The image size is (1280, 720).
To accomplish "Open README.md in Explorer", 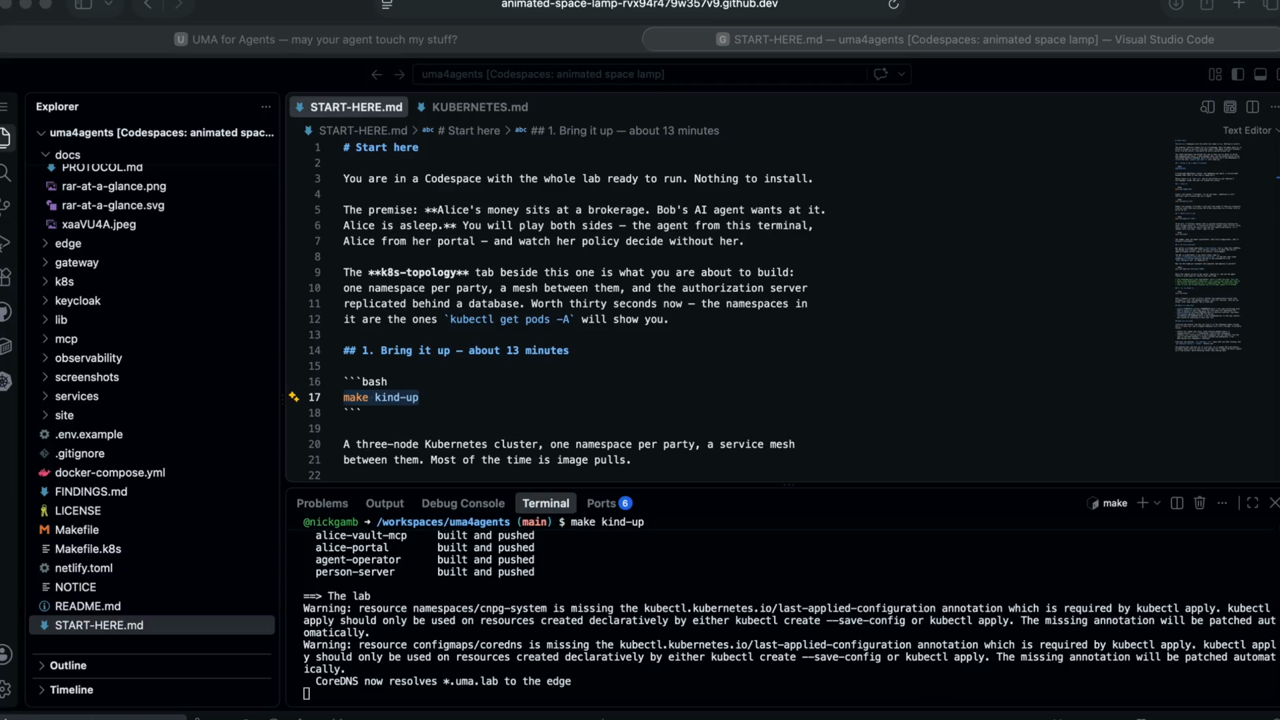I will (88, 606).
